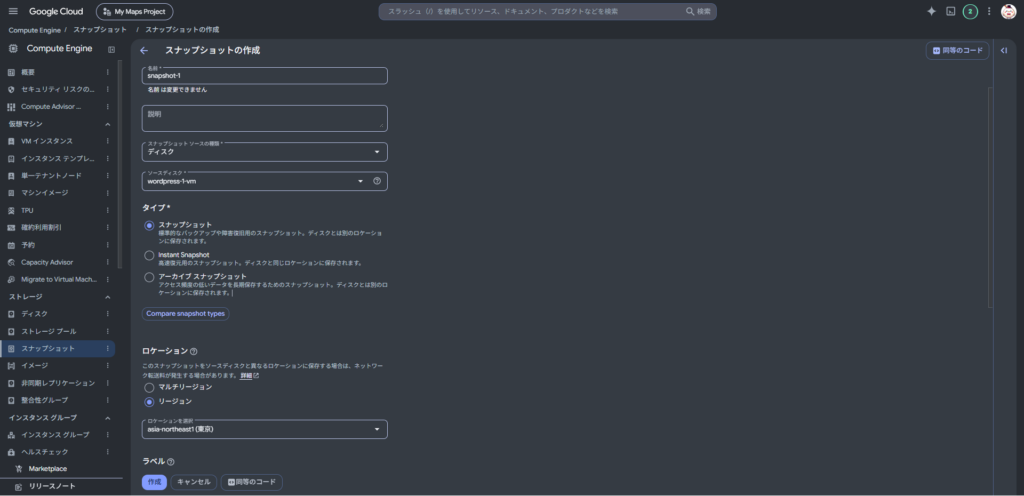This screenshot has width=1024, height=496.
Task: Open Marketplace in sidebar
Action: (x=47, y=469)
